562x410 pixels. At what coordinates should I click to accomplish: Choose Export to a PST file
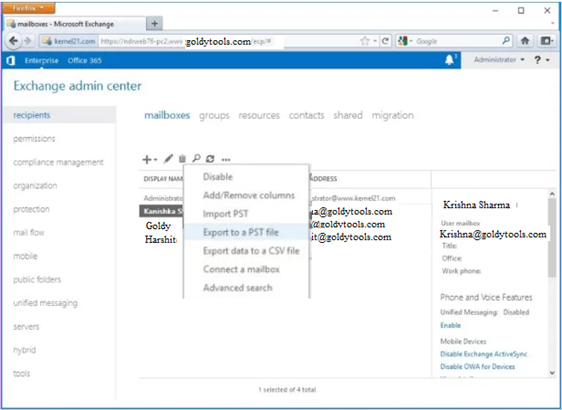(x=246, y=232)
